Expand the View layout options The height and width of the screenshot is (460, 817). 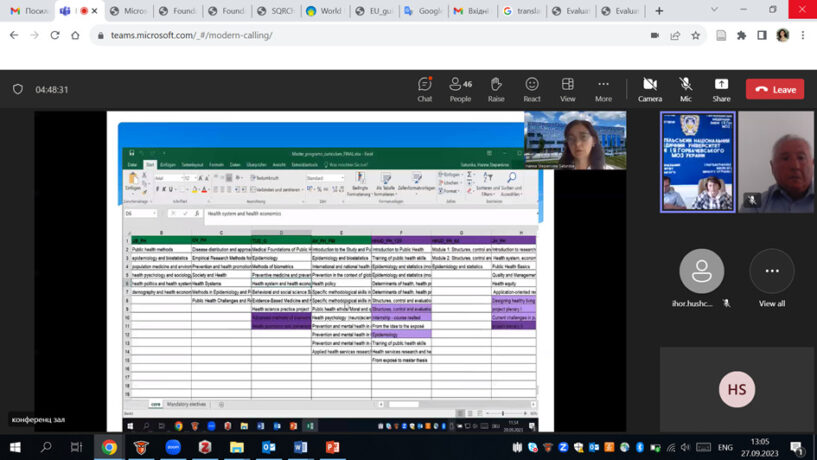click(x=568, y=89)
